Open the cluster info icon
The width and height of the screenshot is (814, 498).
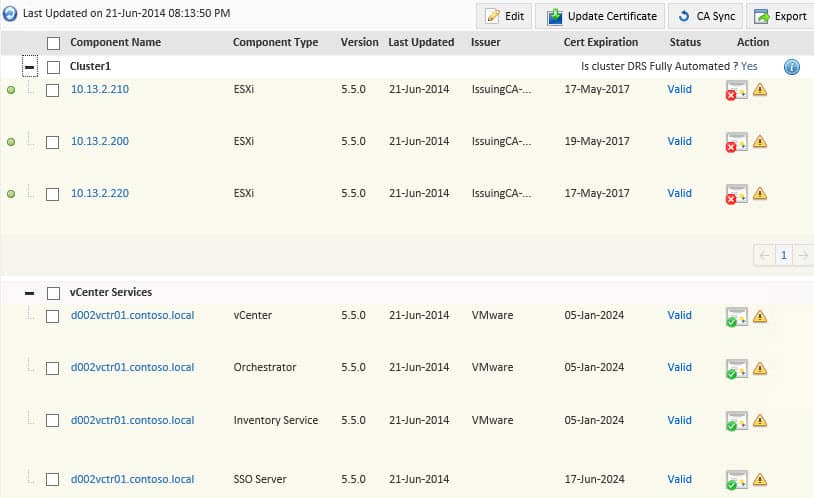point(791,67)
